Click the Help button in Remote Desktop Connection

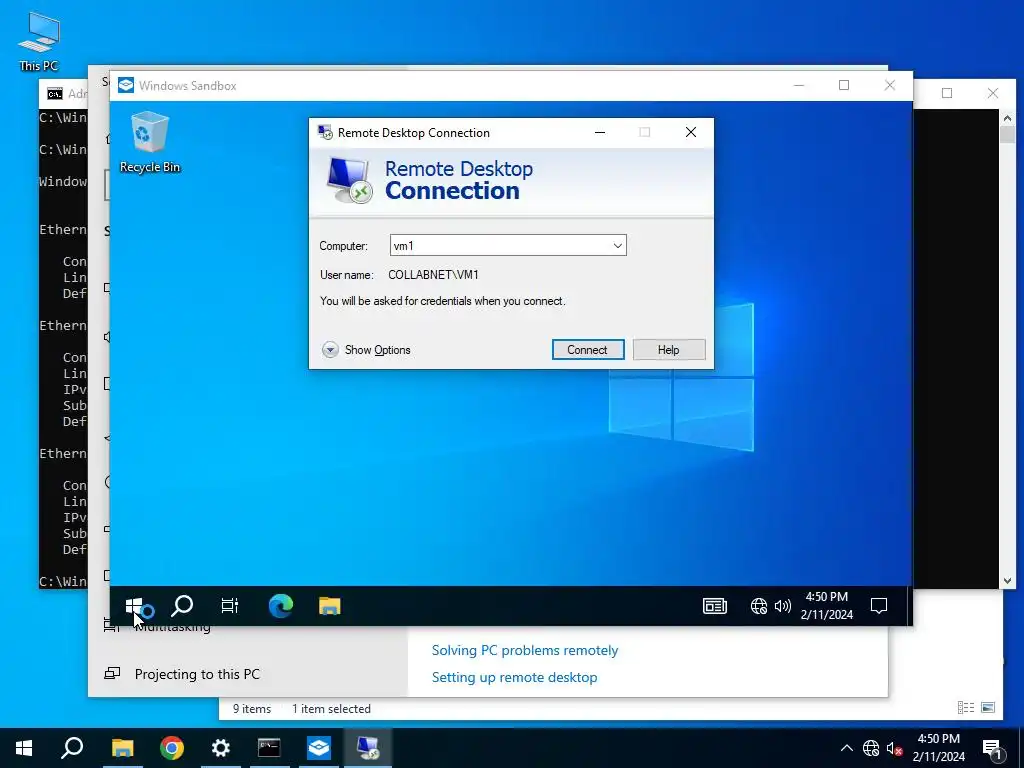(669, 349)
